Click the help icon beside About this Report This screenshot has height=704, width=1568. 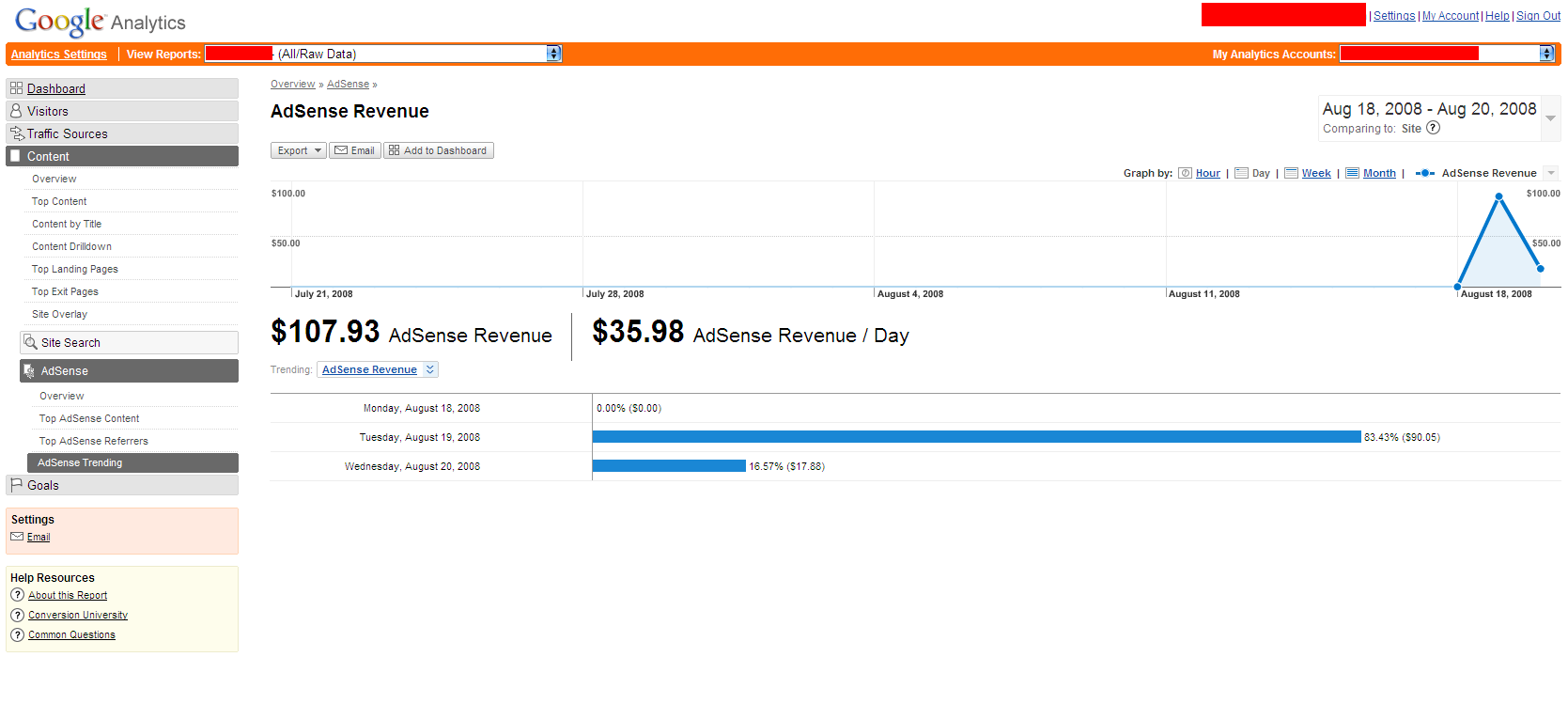17,595
